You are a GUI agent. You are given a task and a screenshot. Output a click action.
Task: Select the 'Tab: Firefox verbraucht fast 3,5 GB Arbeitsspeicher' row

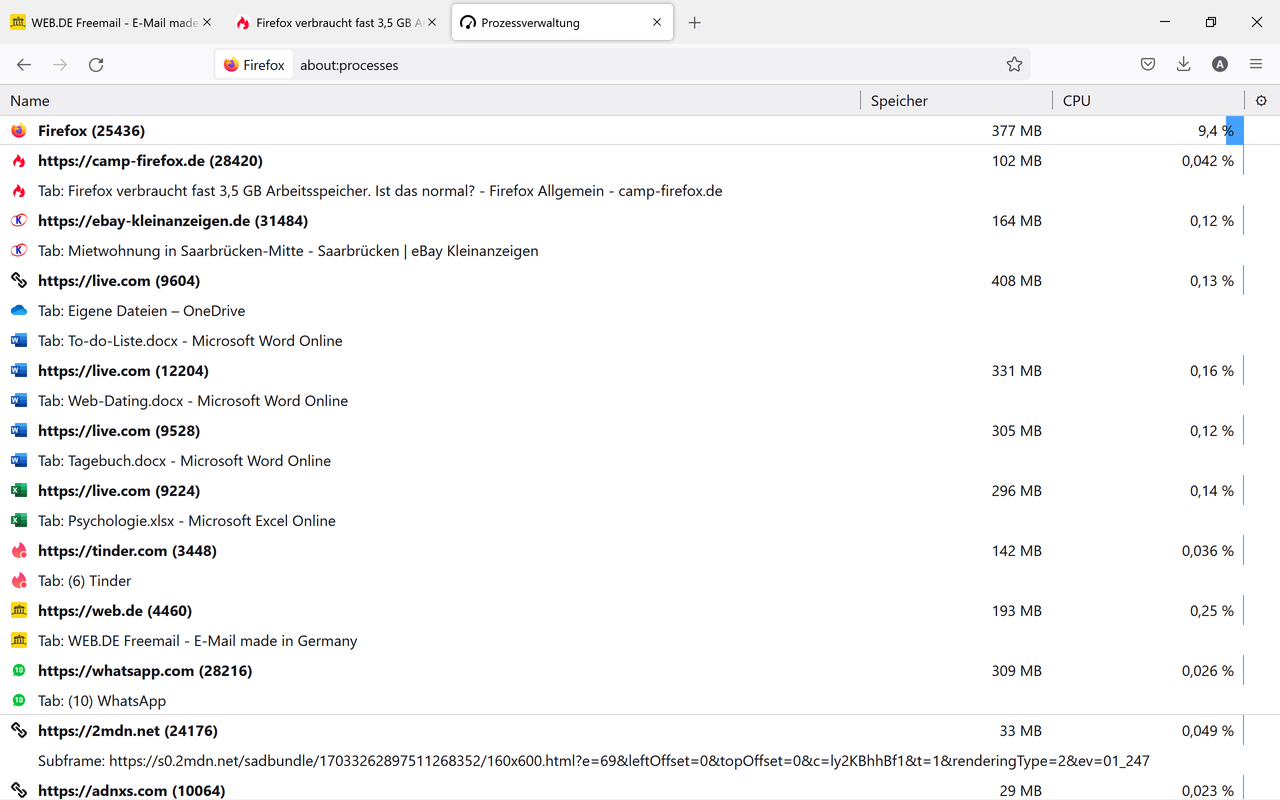[x=640, y=191]
